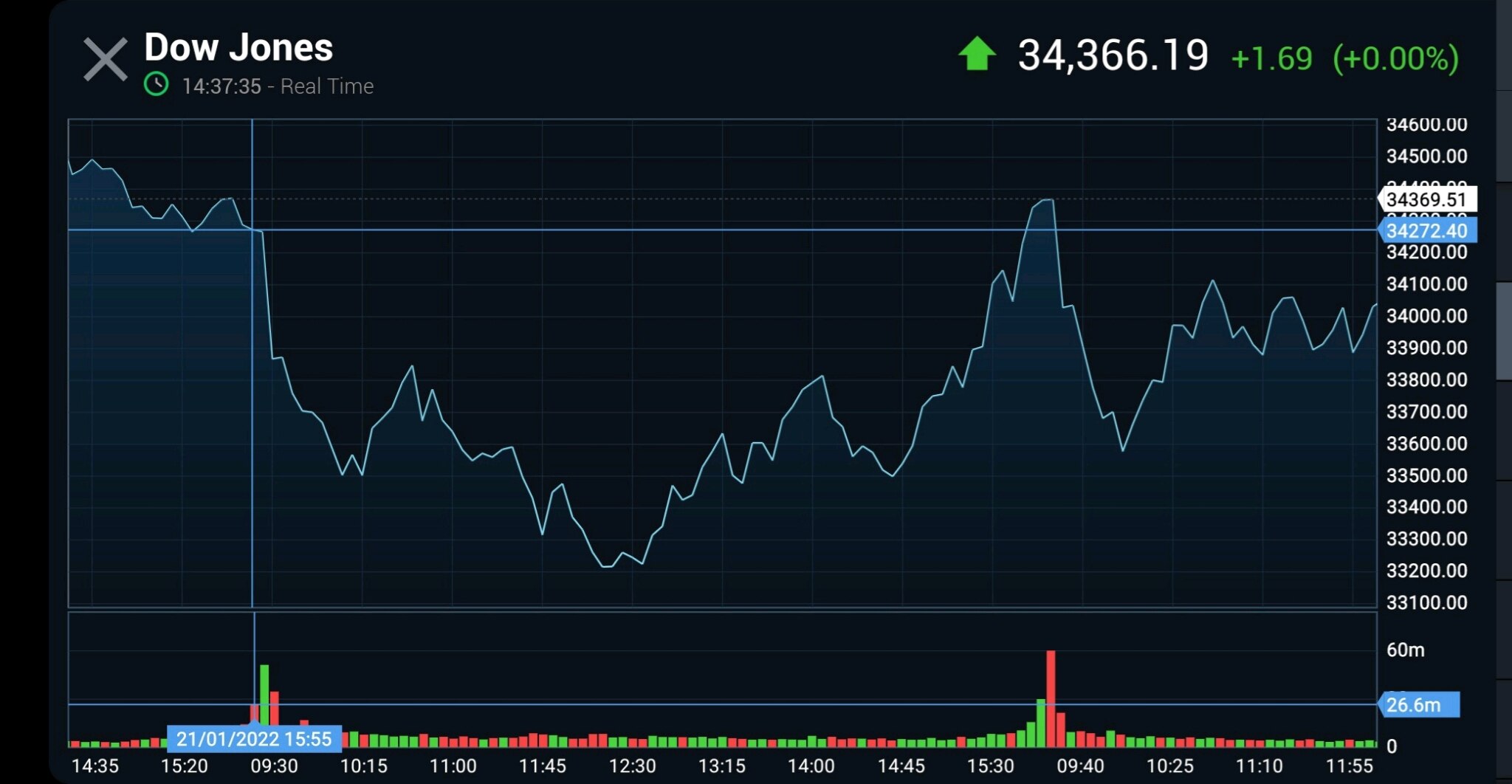Click the 26.6m volume crosshair label
This screenshot has width=1512, height=784.
coord(1418,704)
